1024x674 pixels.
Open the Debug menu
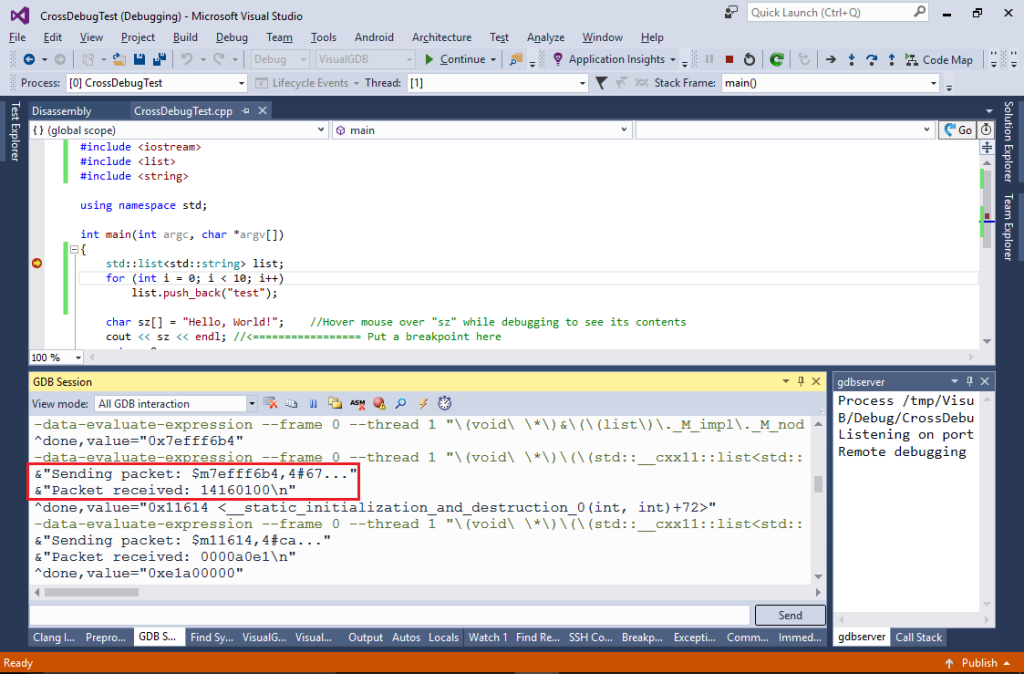(231, 37)
